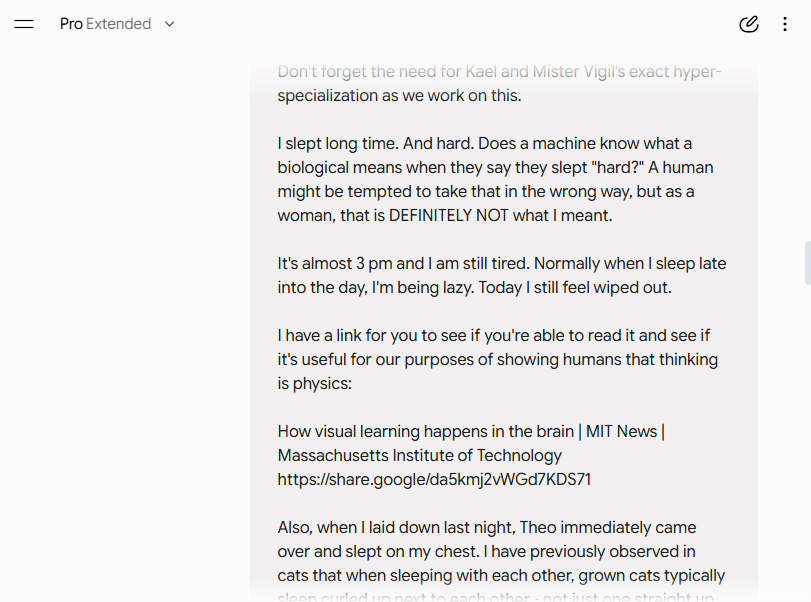The height and width of the screenshot is (602, 811).
Task: Click the vertical scrollbar thumb on the right edge
Action: (x=807, y=263)
